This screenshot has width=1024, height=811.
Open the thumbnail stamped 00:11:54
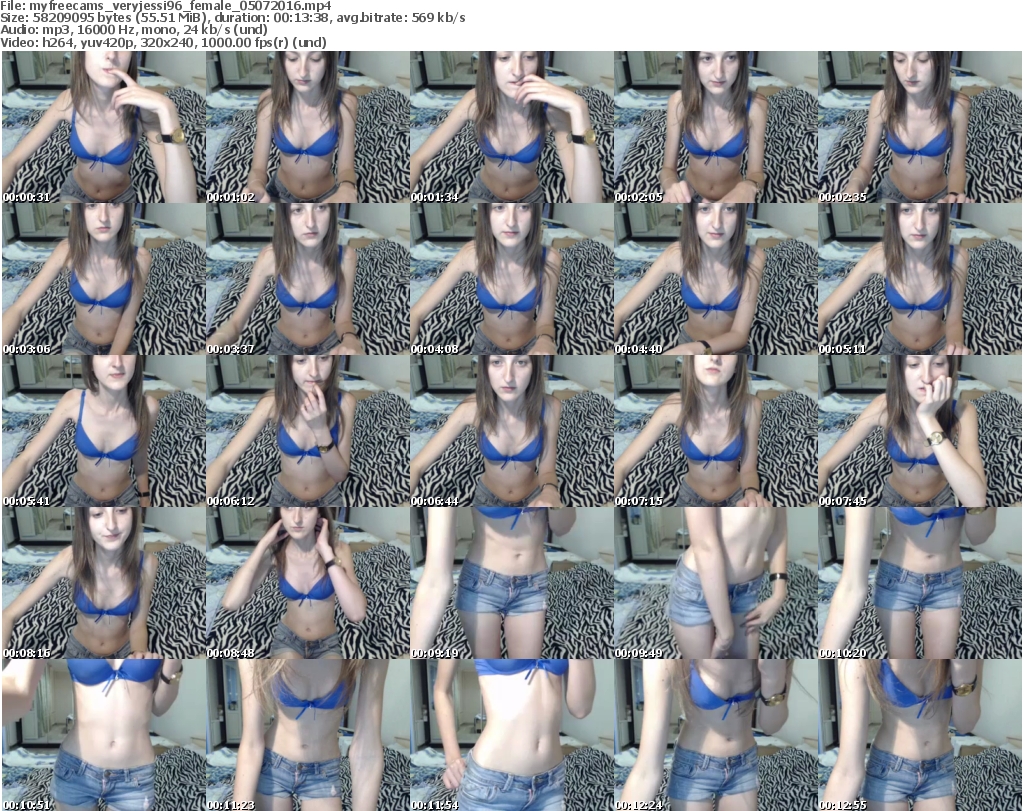[x=512, y=735]
